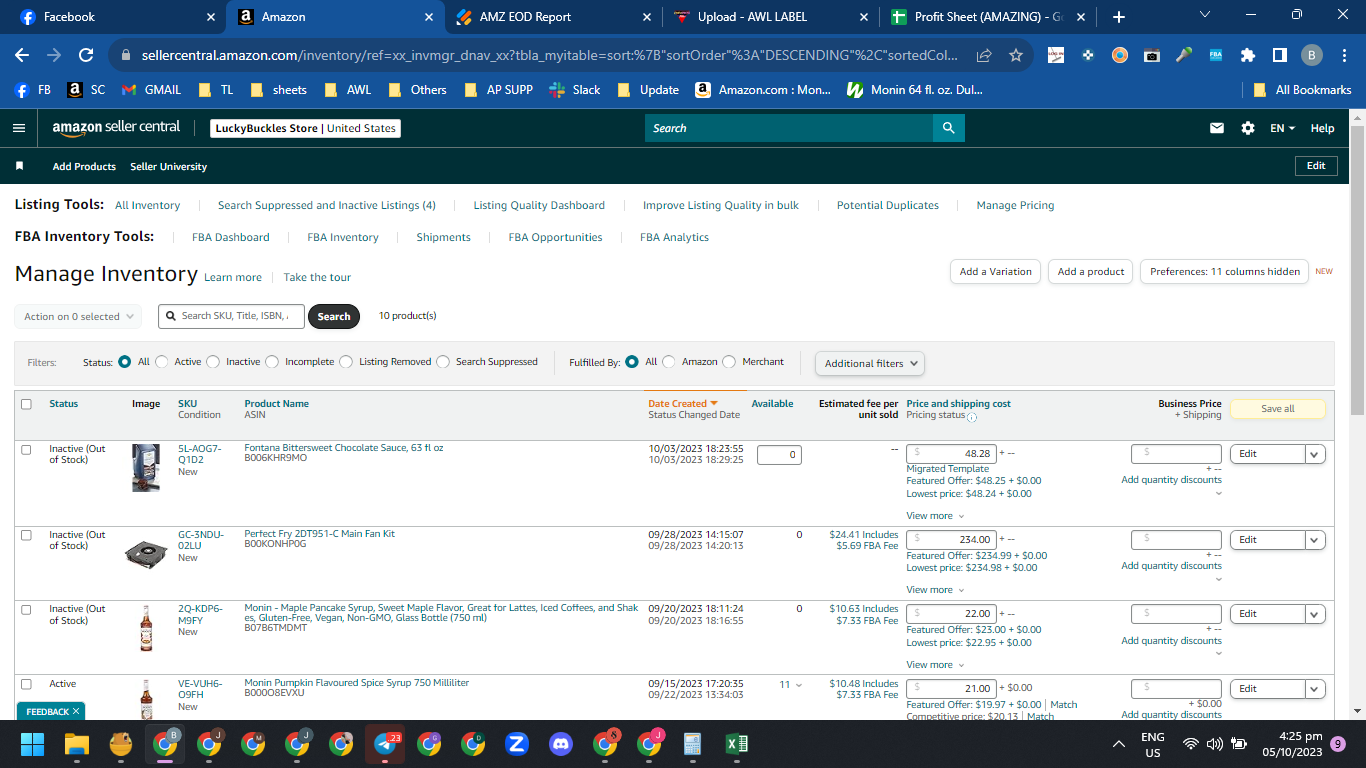The width and height of the screenshot is (1366, 768).
Task: Click the FBA extension icon in toolbar
Action: [x=1216, y=56]
